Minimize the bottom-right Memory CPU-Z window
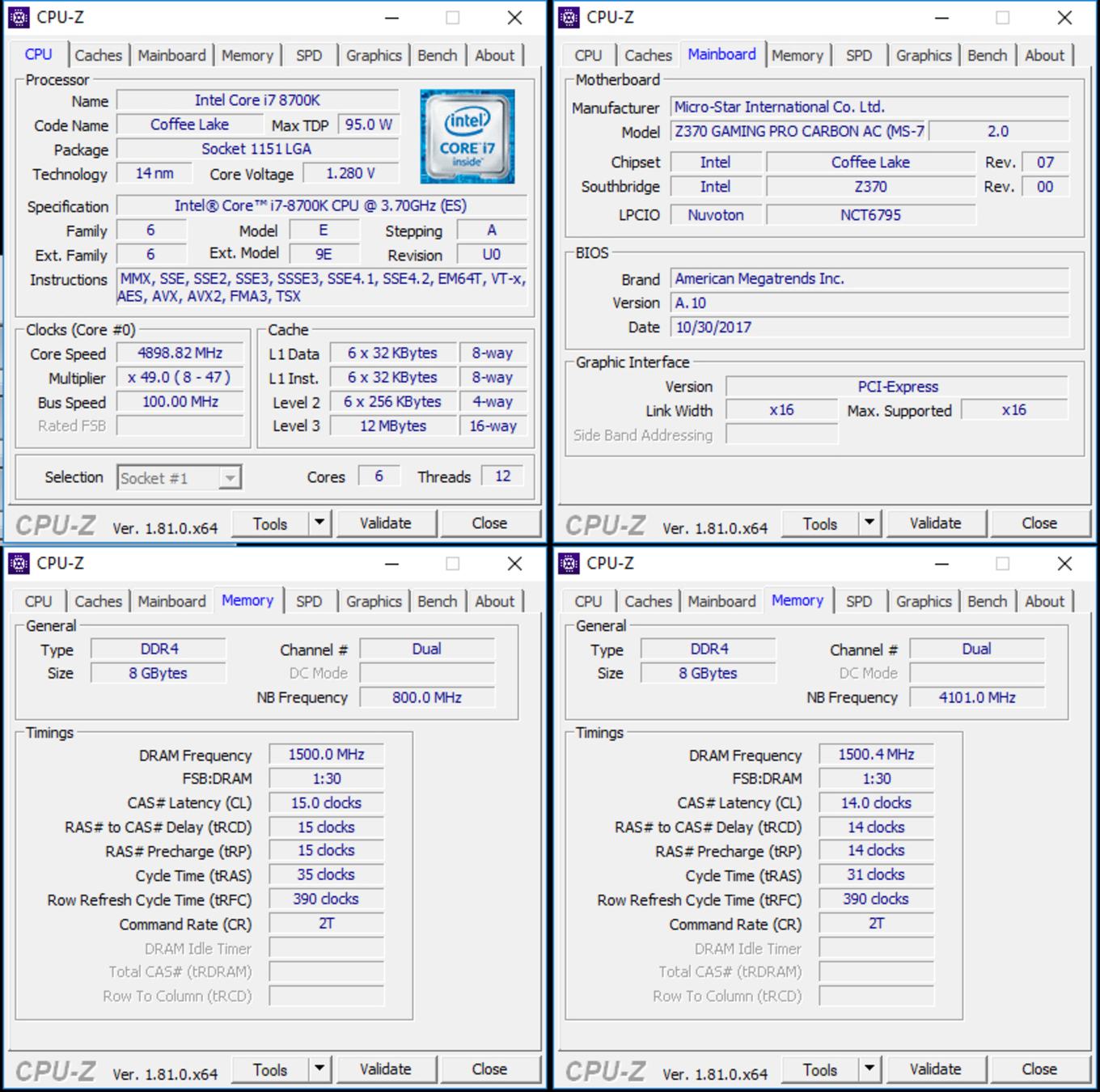Viewport: 1100px width, 1092px height. (941, 564)
